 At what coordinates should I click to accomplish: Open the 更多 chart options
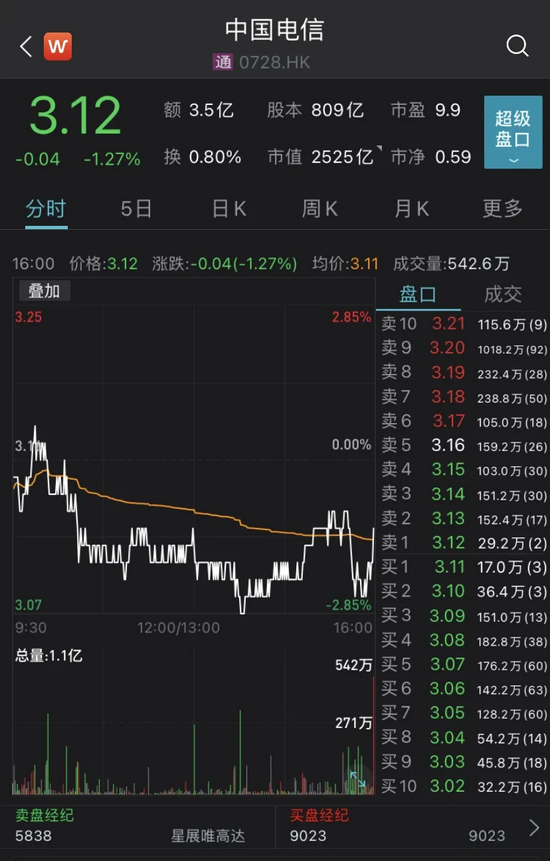pyautogui.click(x=502, y=209)
